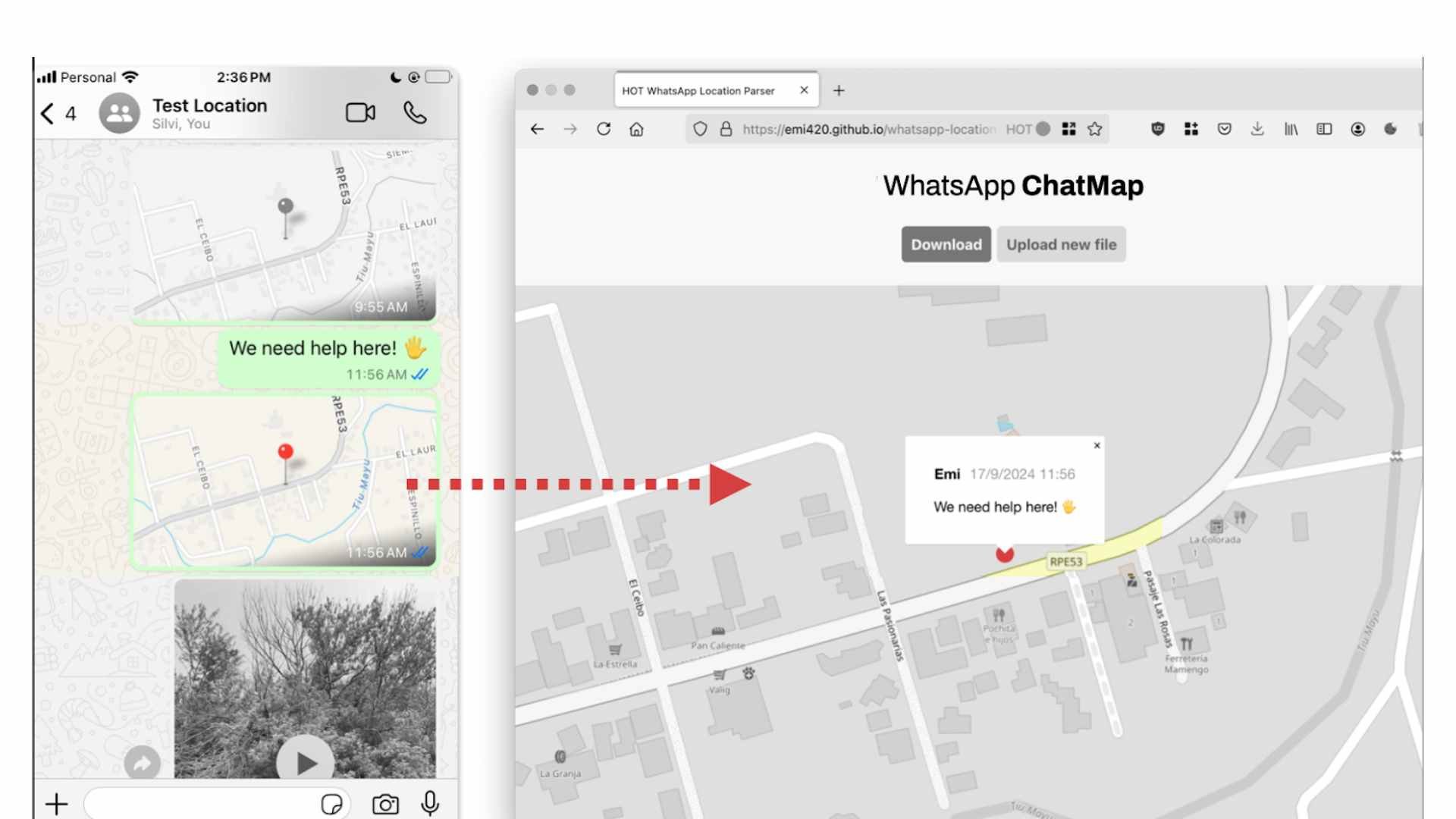This screenshot has width=1456, height=819.
Task: Open the extensions puzzle menu
Action: point(1191,129)
